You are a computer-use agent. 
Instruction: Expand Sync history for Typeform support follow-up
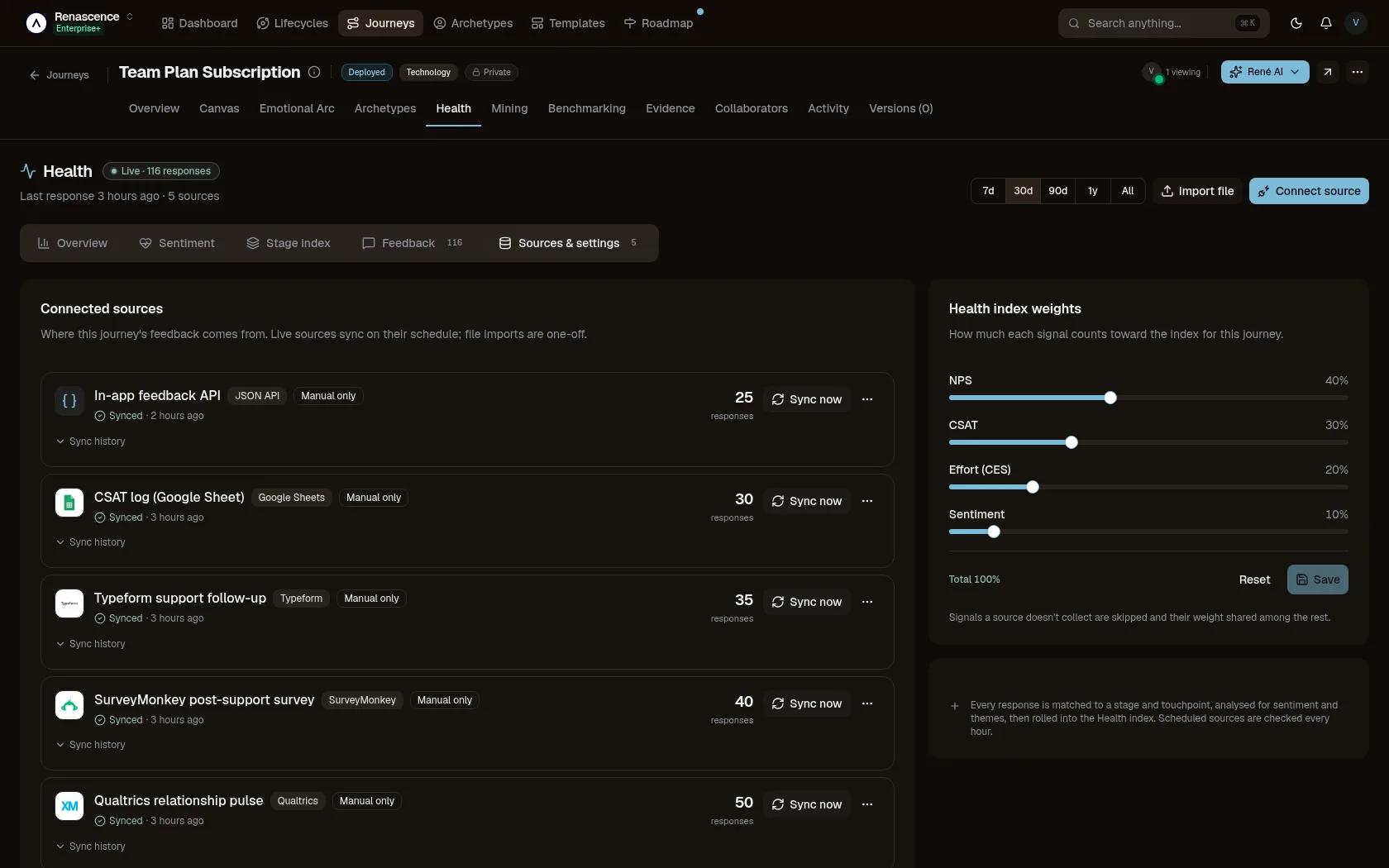(90, 644)
